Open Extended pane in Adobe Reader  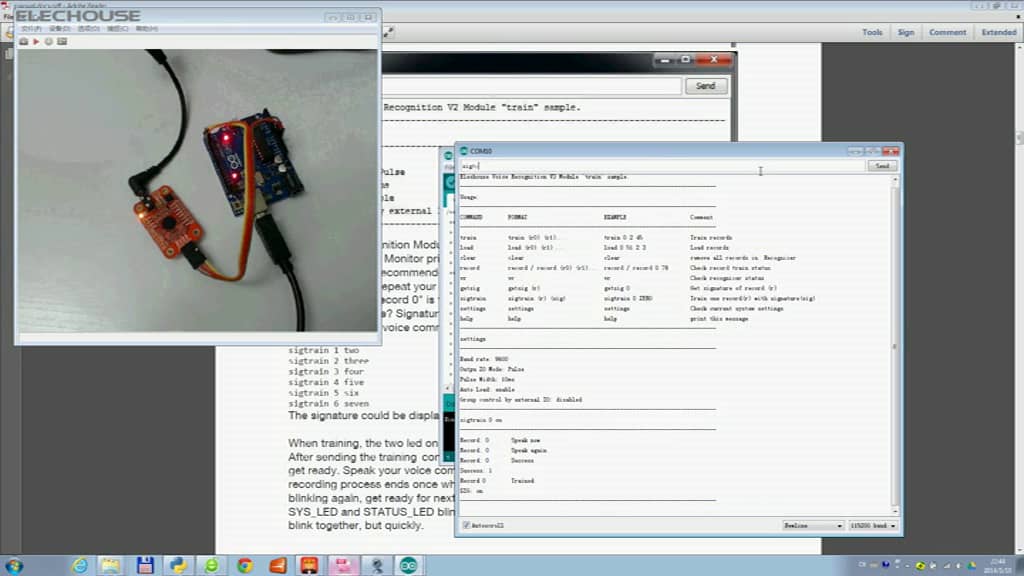[999, 32]
